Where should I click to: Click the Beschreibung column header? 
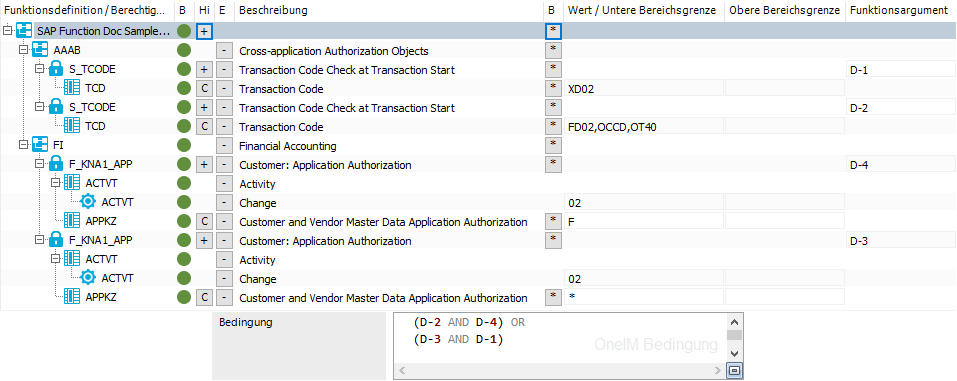[273, 10]
